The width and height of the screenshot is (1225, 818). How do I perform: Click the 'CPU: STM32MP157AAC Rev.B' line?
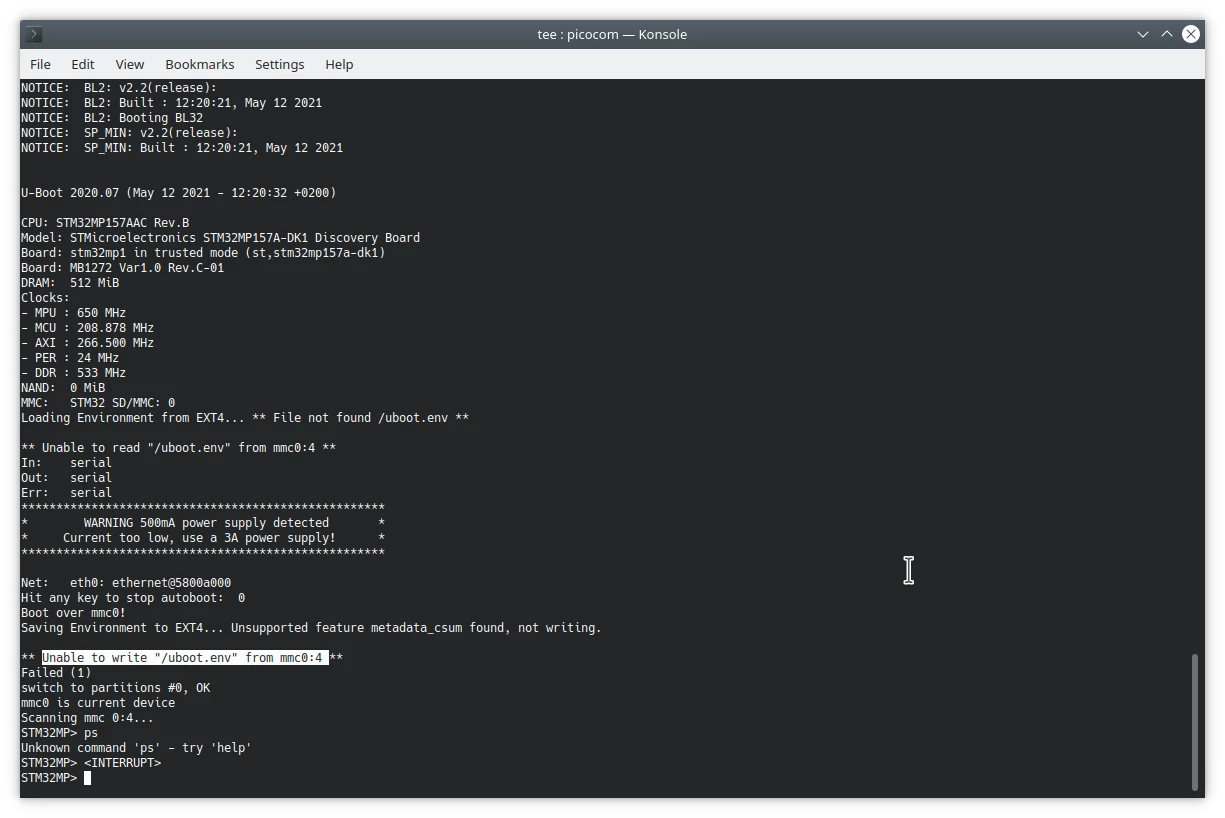coord(105,223)
